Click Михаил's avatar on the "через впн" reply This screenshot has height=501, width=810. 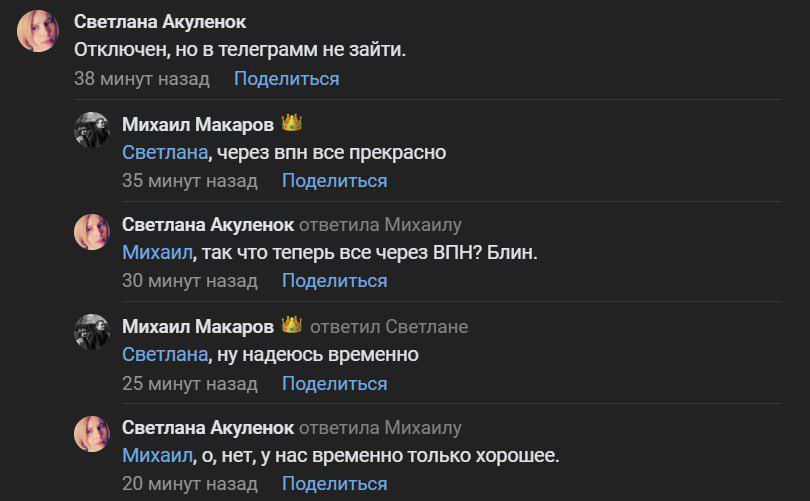click(x=92, y=130)
